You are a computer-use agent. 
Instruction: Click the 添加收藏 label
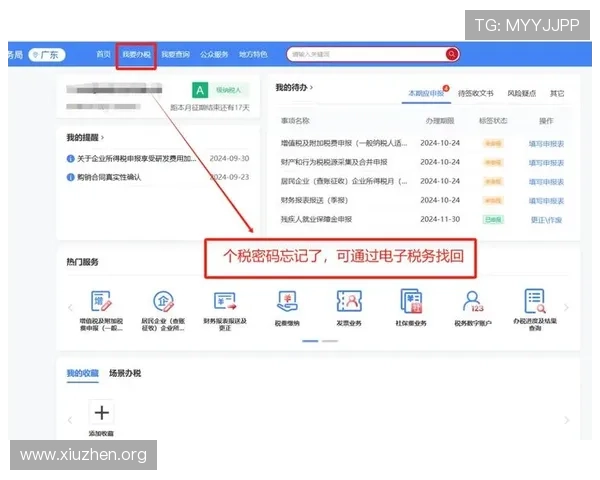[x=101, y=433]
